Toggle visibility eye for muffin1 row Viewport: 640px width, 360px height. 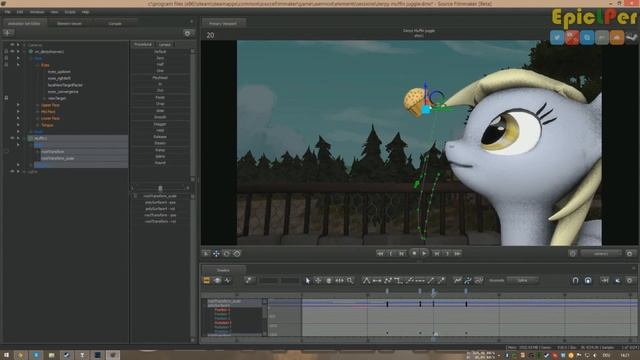[12, 138]
